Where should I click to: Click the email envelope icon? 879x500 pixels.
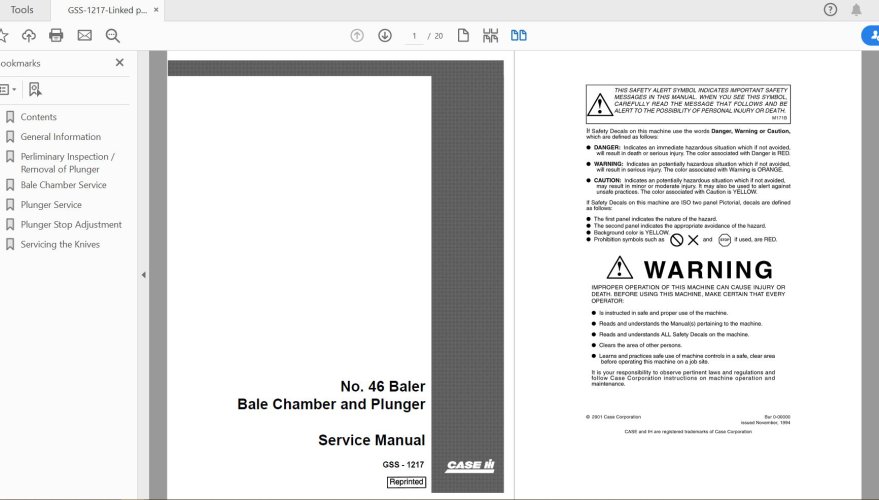[84, 35]
